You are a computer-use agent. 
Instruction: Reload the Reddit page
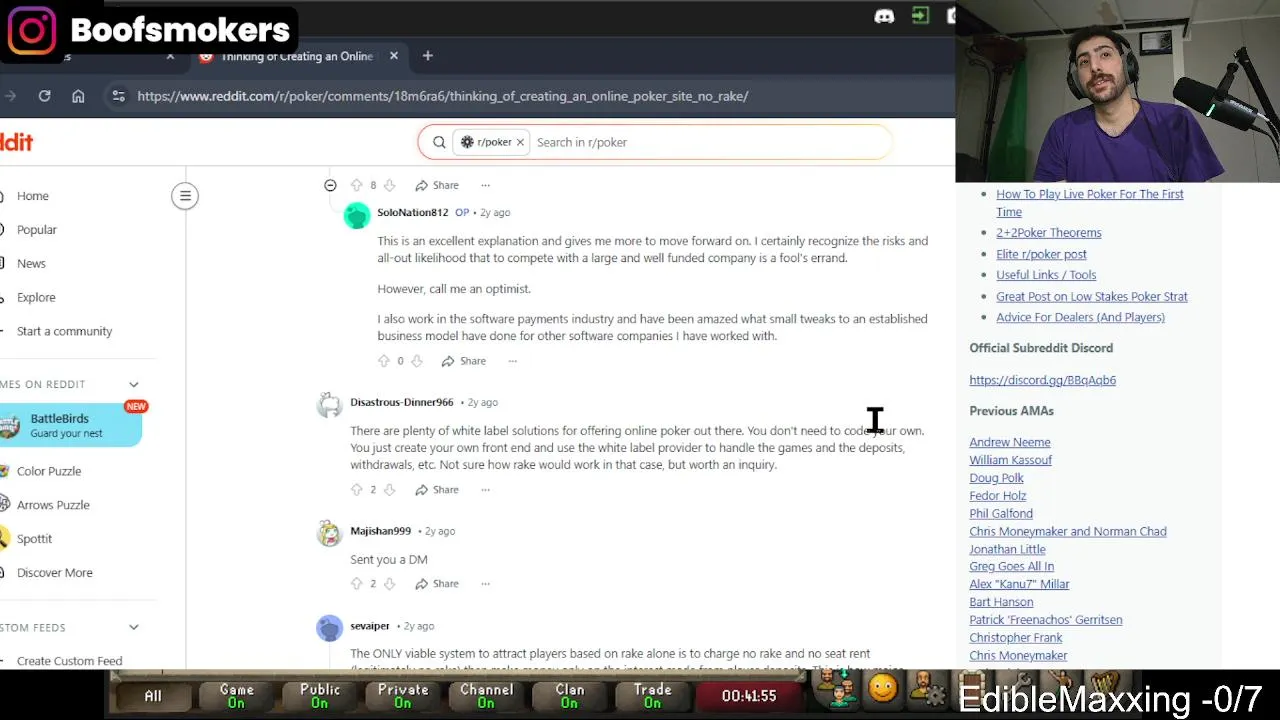tap(44, 96)
